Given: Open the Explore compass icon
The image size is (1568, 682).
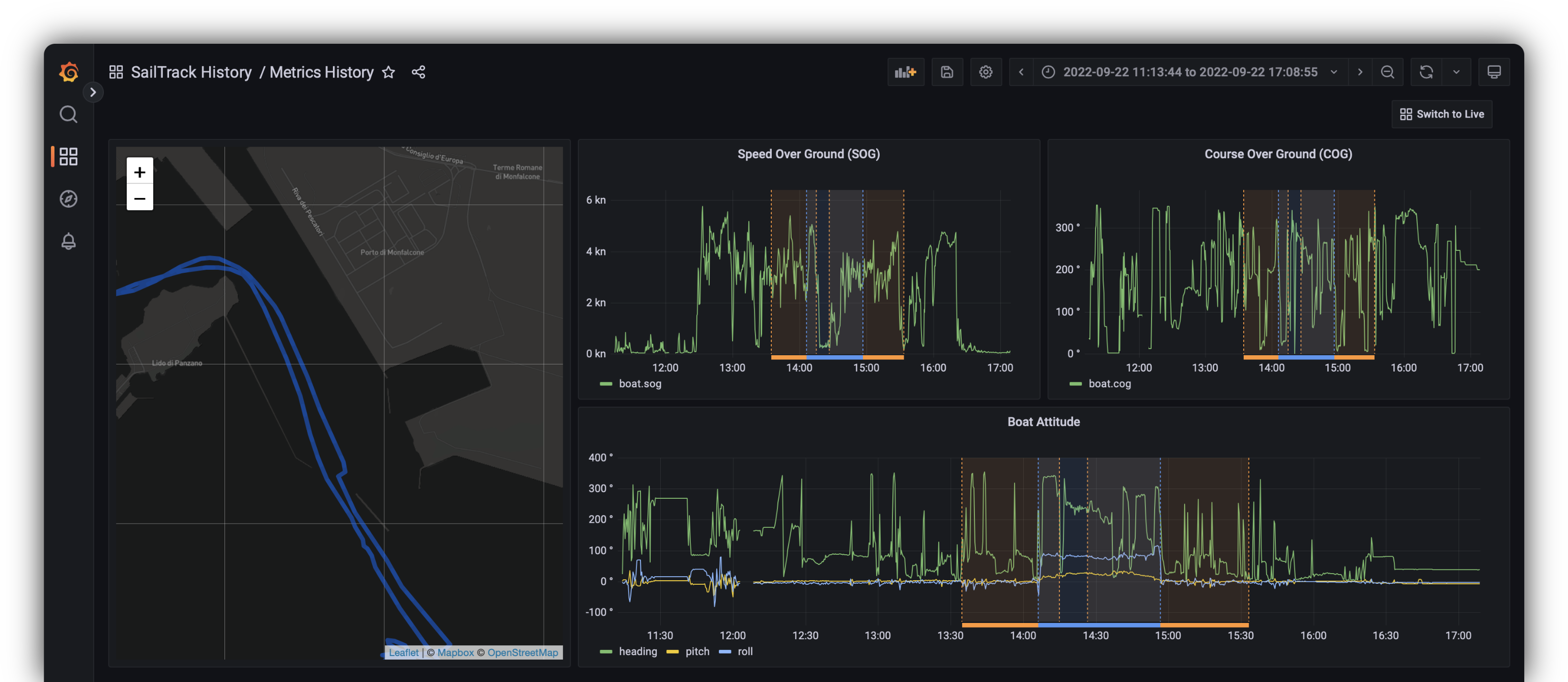Looking at the screenshot, I should (x=68, y=199).
